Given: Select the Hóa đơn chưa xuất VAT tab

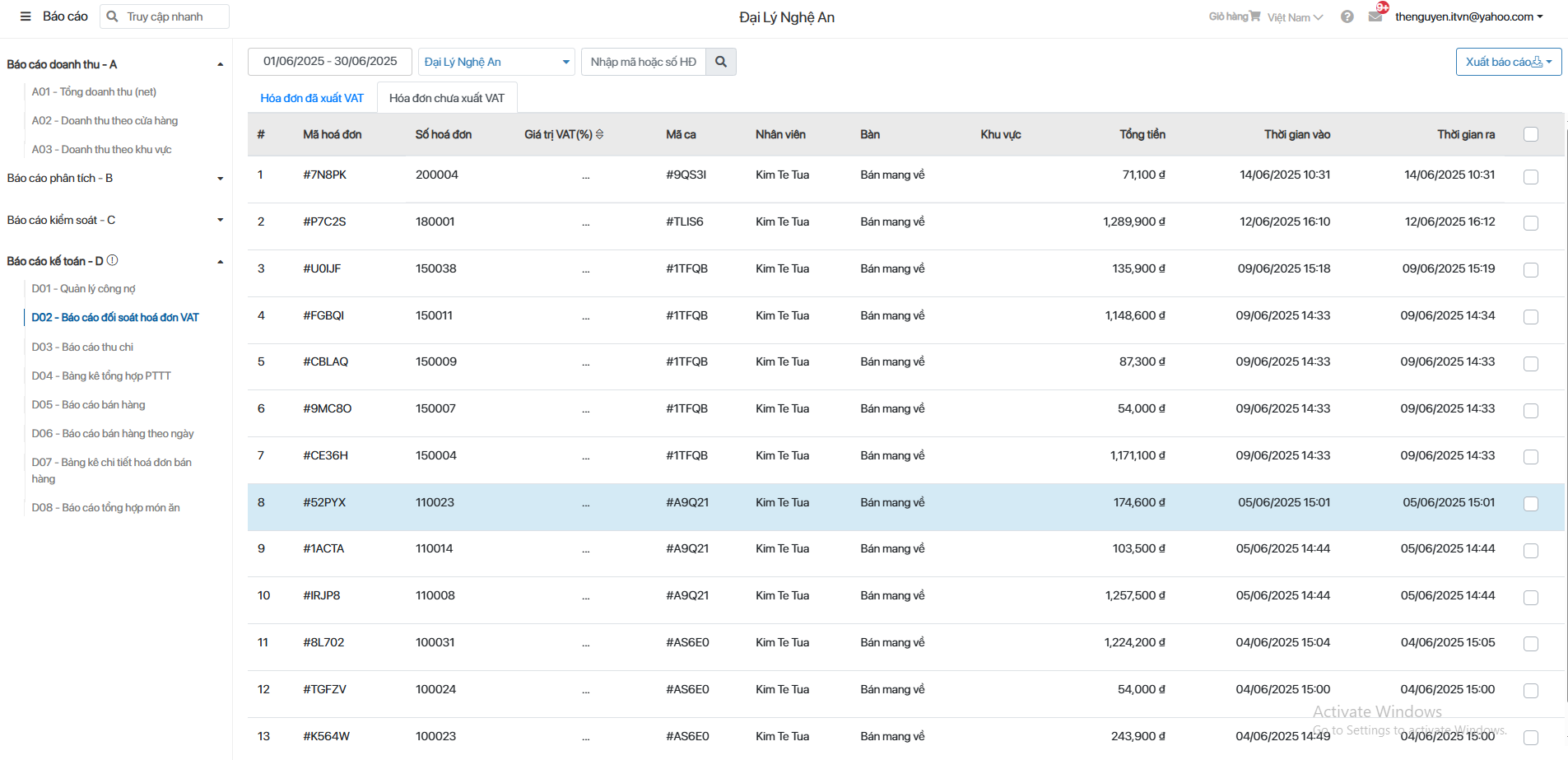Looking at the screenshot, I should (447, 98).
